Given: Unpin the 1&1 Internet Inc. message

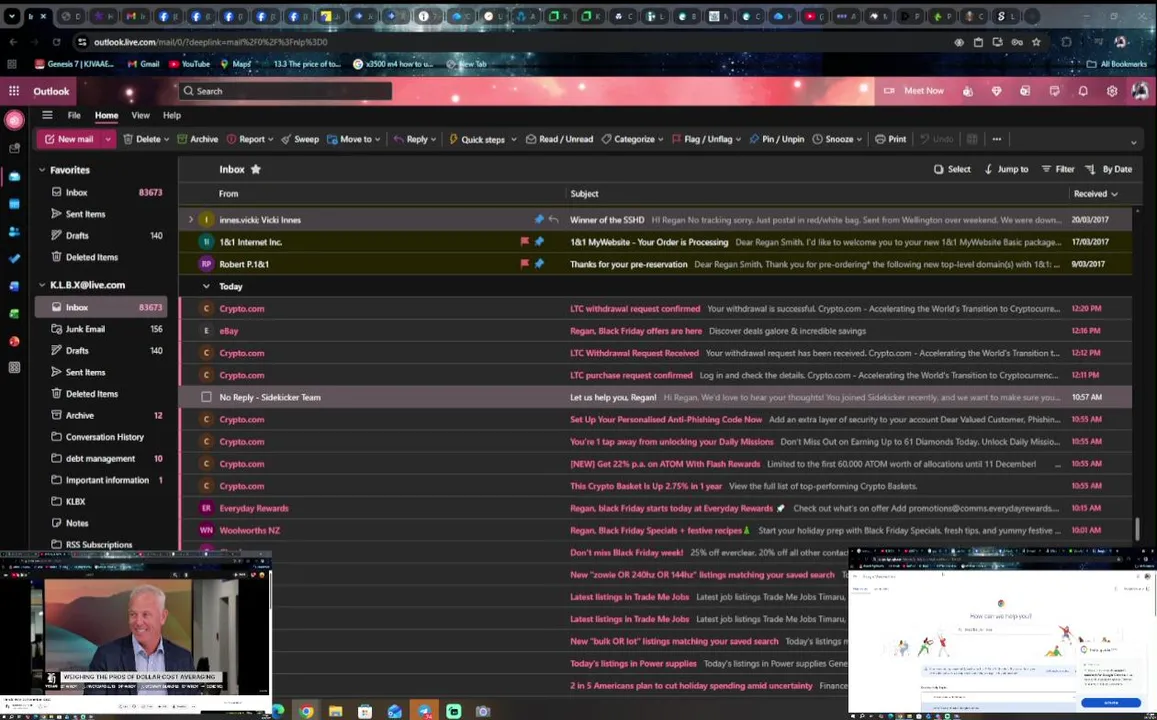Looking at the screenshot, I should tap(539, 241).
